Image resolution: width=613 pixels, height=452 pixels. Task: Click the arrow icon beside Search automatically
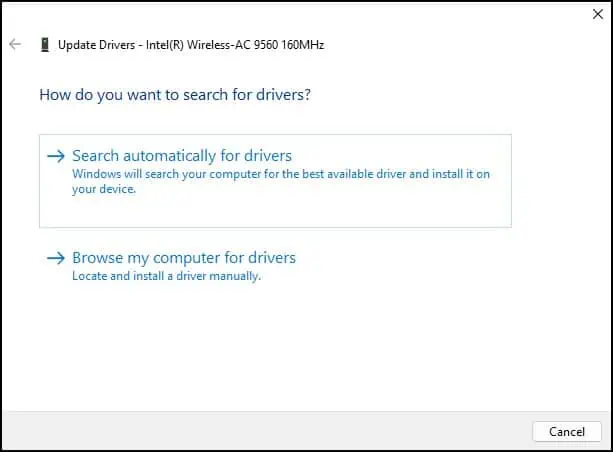56,156
